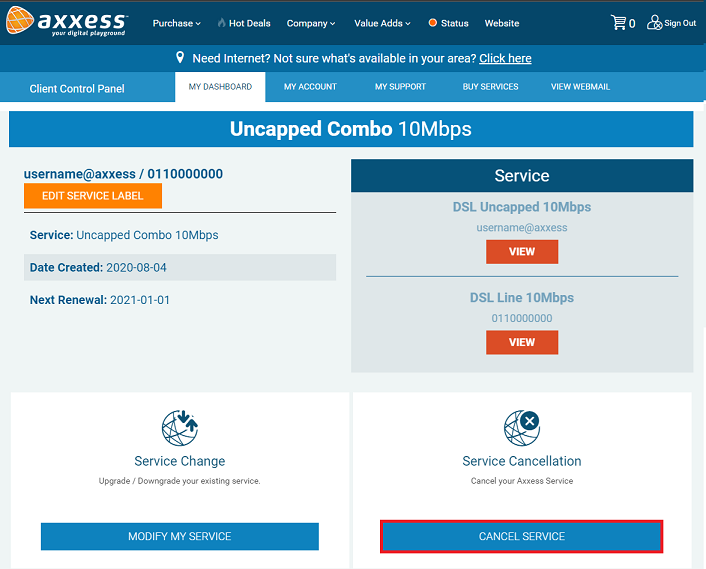Click the Service Cancellation globe icon

coord(522,428)
